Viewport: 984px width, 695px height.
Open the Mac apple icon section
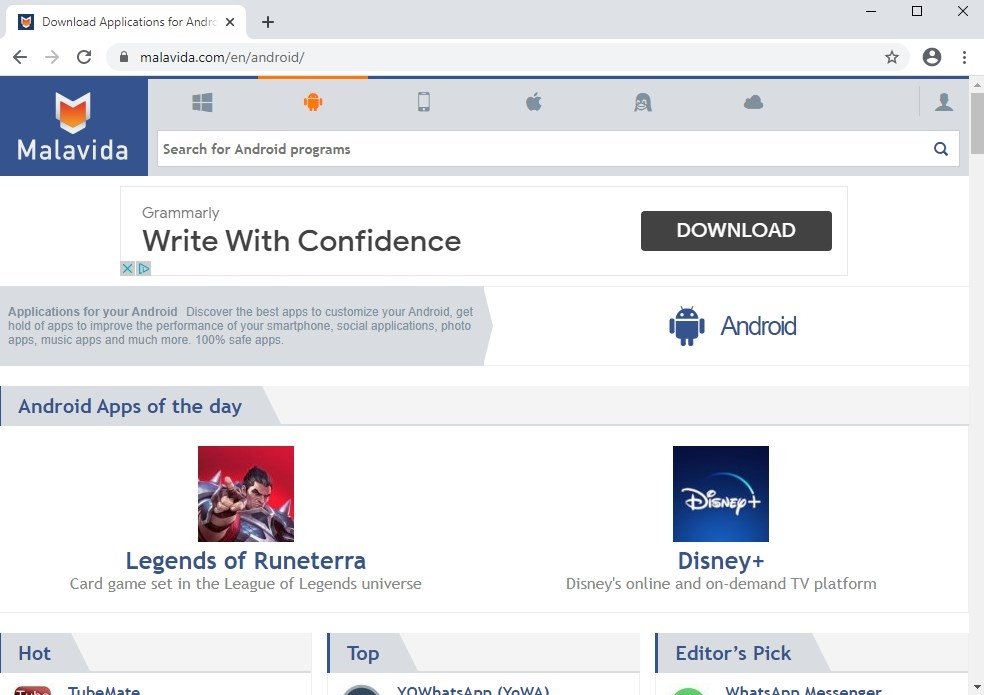coord(533,102)
